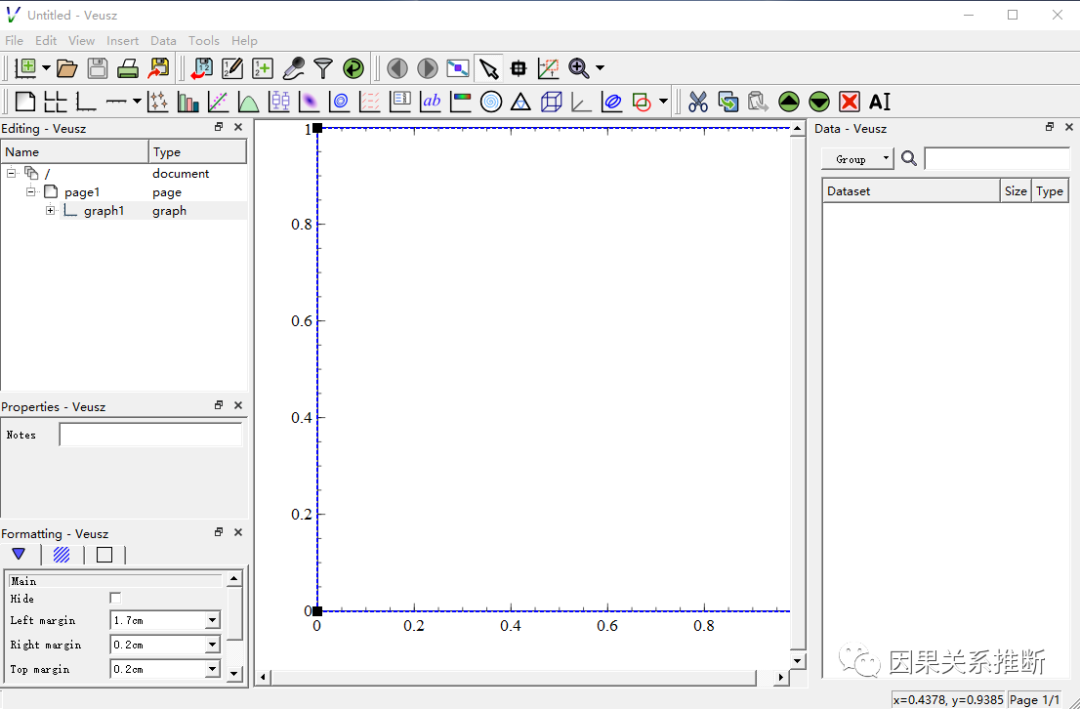Viewport: 1080px width, 709px height.
Task: Delete the selected widget red X
Action: point(849,102)
